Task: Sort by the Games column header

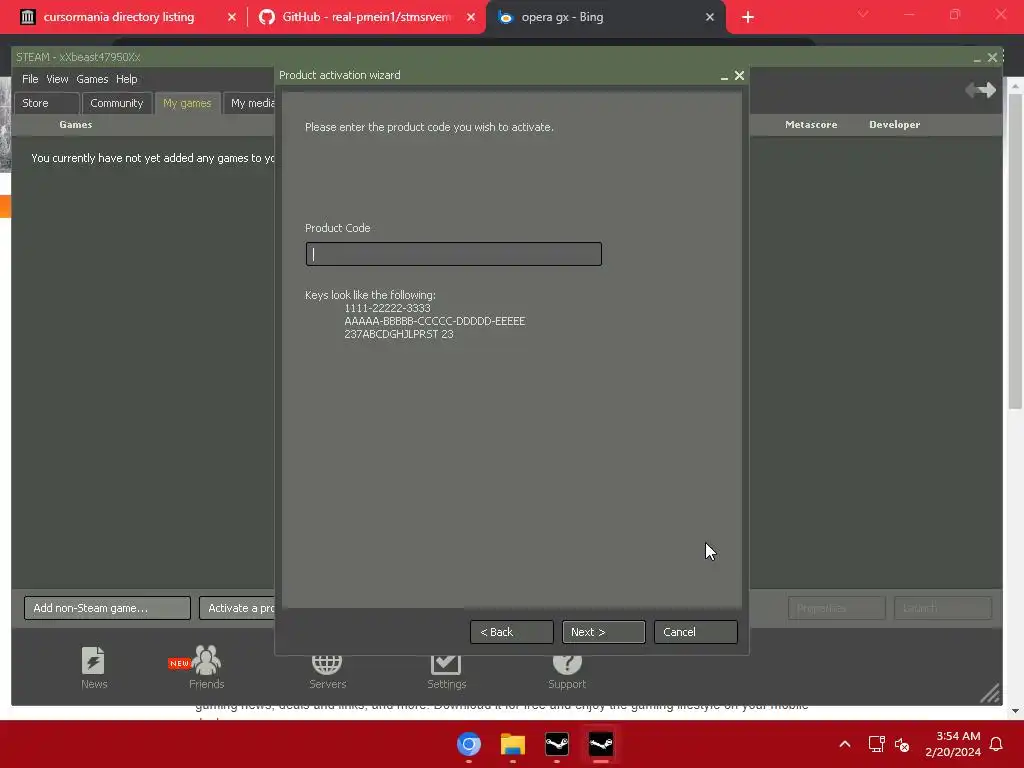Action: (x=76, y=125)
